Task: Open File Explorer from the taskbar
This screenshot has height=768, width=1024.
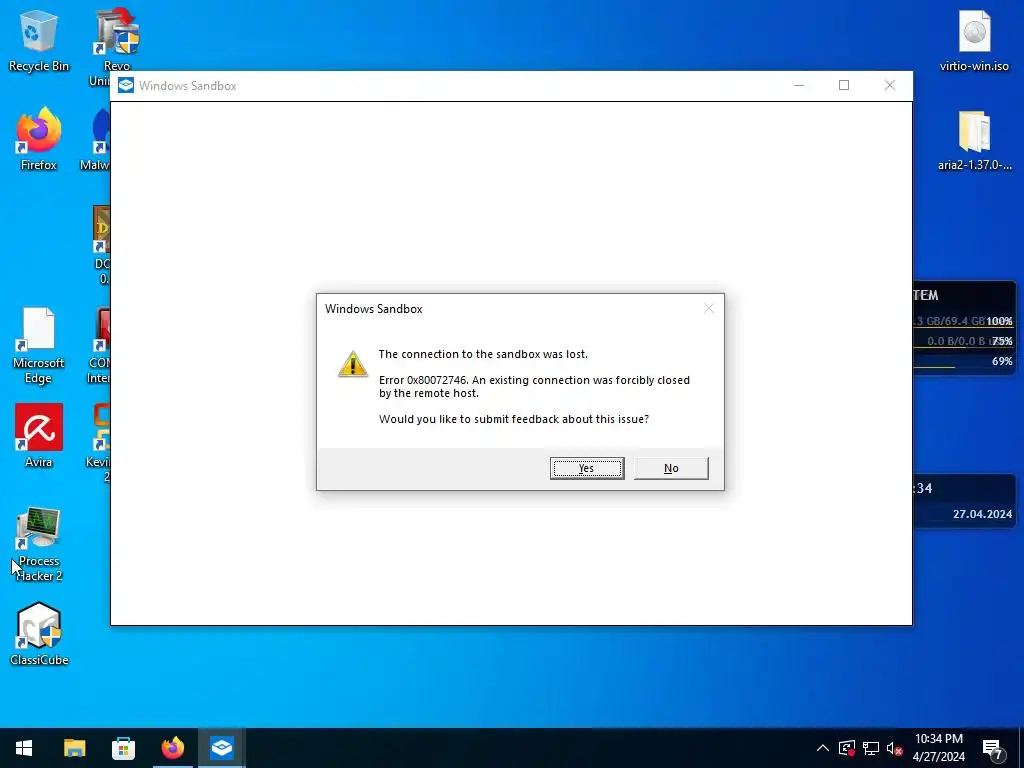Action: click(x=74, y=748)
